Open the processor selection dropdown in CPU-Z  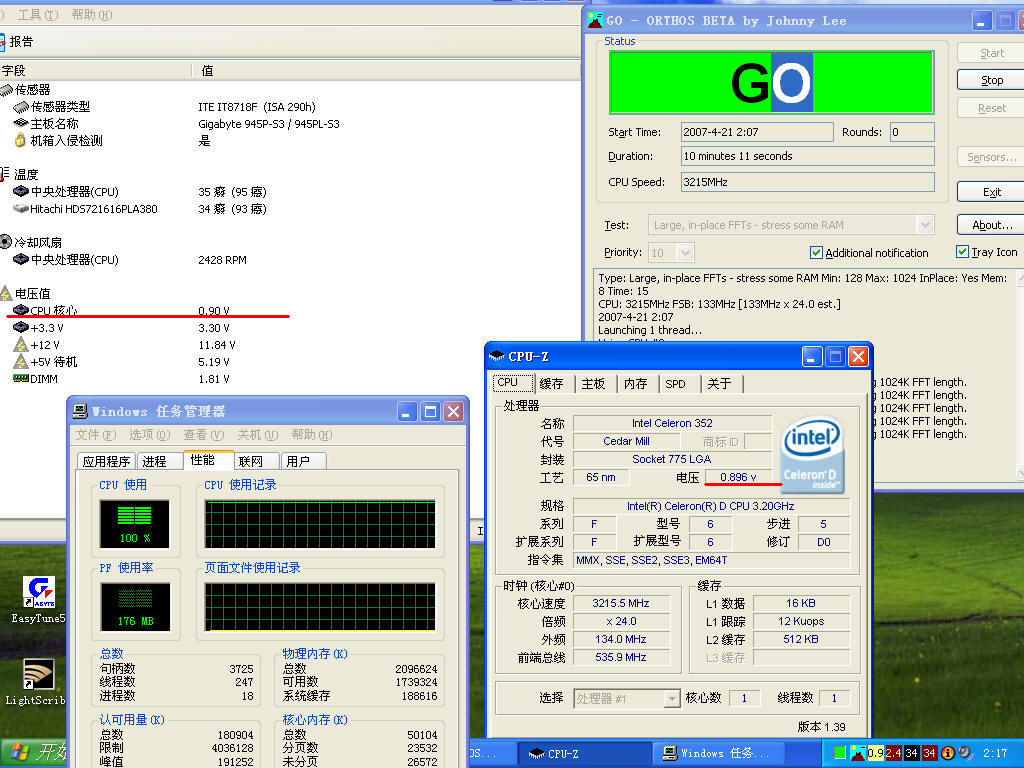pyautogui.click(x=670, y=698)
